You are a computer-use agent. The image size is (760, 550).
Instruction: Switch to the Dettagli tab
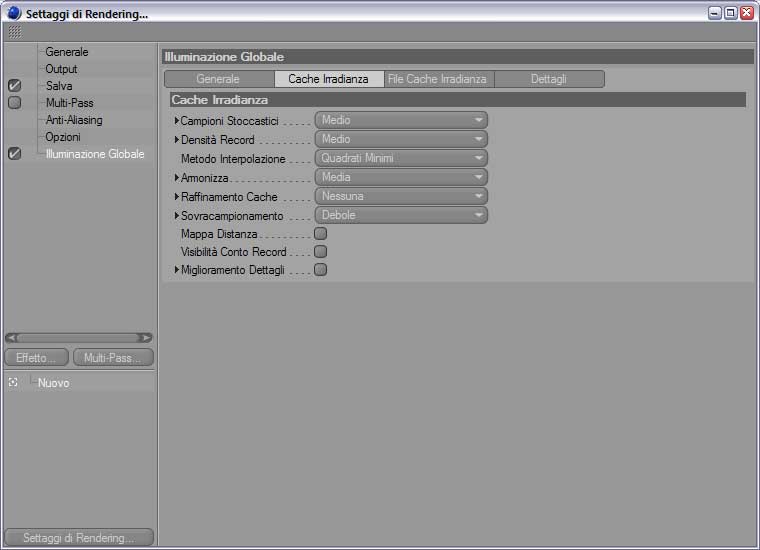[x=549, y=79]
